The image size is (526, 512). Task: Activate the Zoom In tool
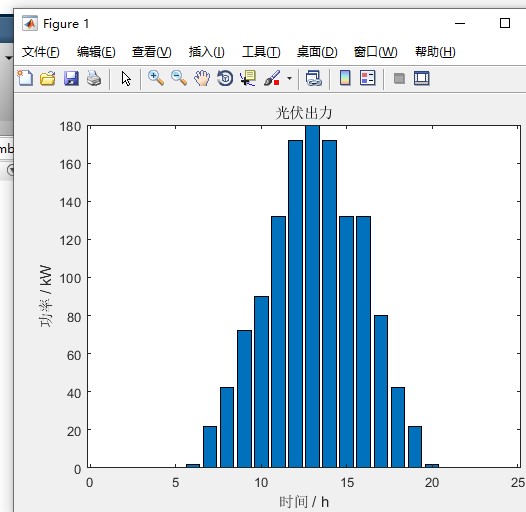(x=156, y=78)
